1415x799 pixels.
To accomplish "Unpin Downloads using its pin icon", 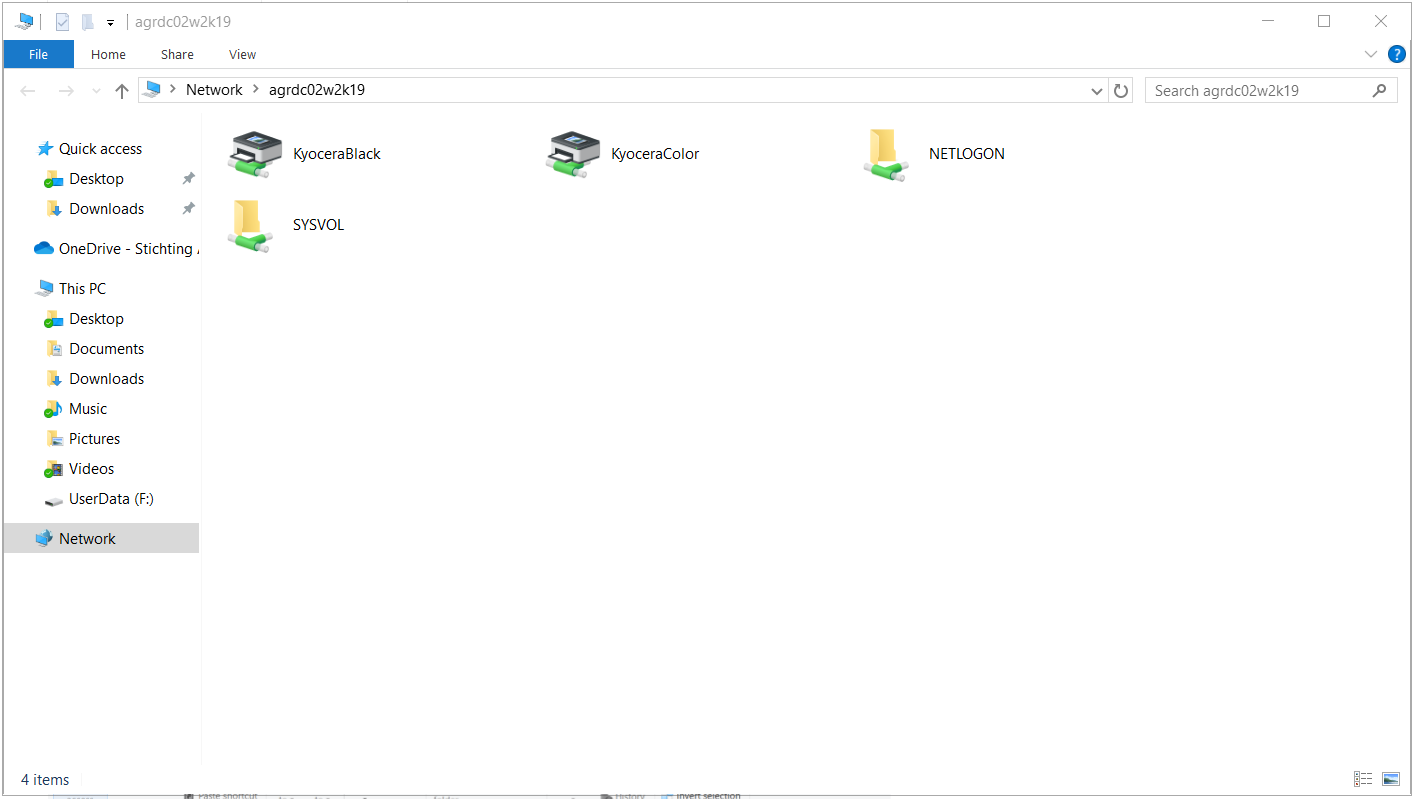I will pos(188,209).
